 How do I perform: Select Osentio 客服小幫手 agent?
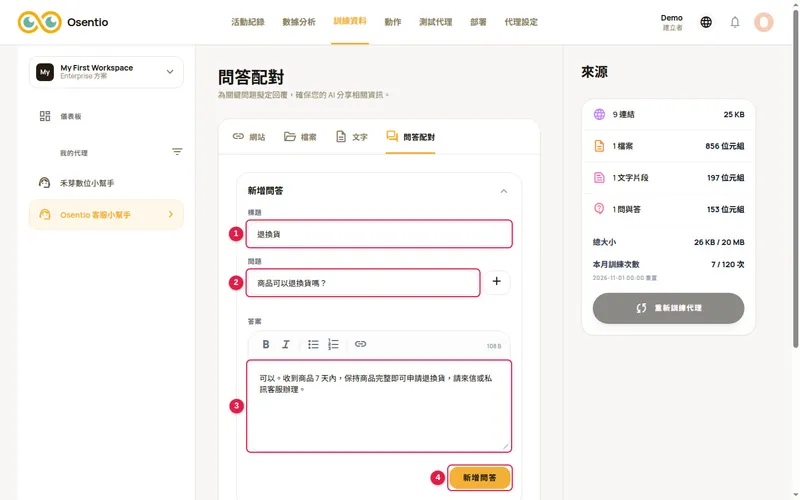click(x=106, y=214)
